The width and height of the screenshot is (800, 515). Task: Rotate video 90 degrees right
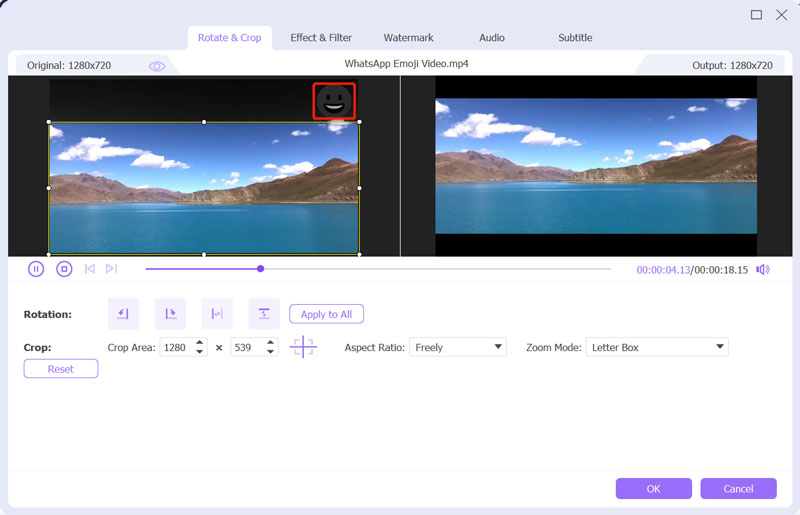coord(170,313)
